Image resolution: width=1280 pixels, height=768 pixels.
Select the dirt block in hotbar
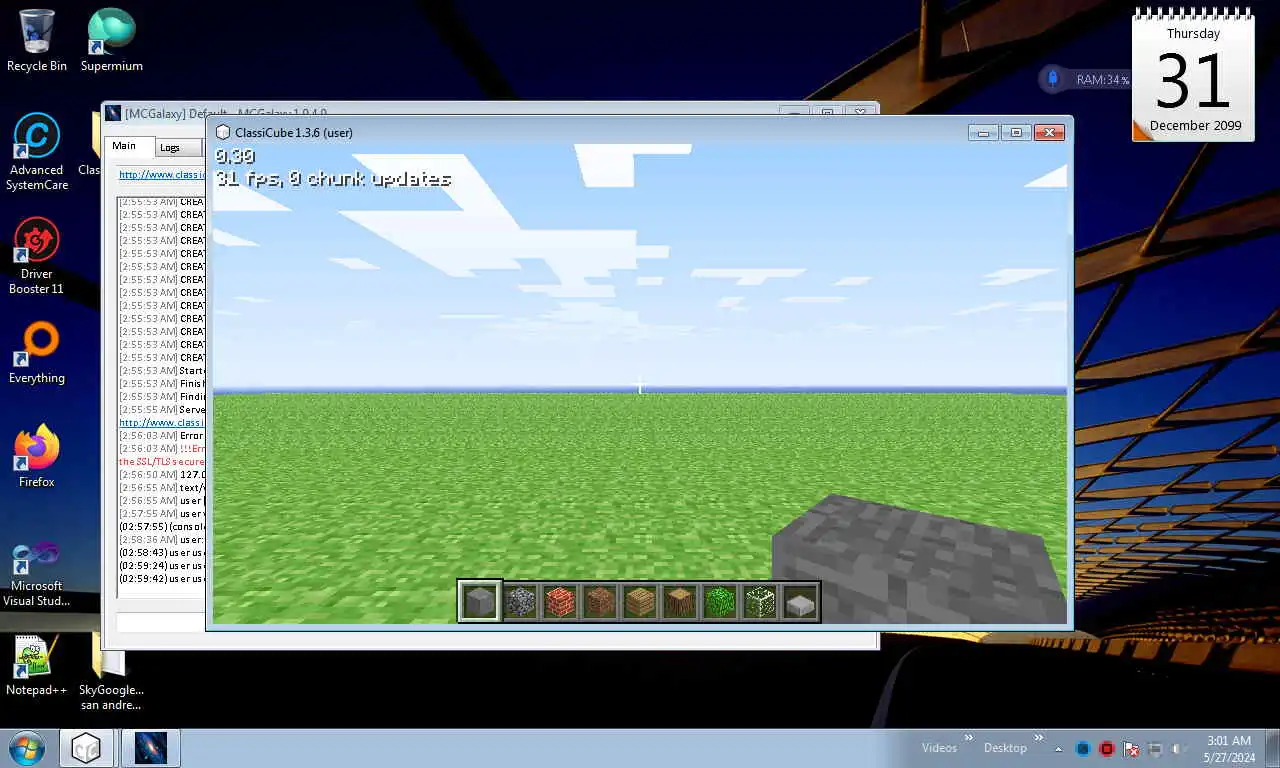[600, 602]
